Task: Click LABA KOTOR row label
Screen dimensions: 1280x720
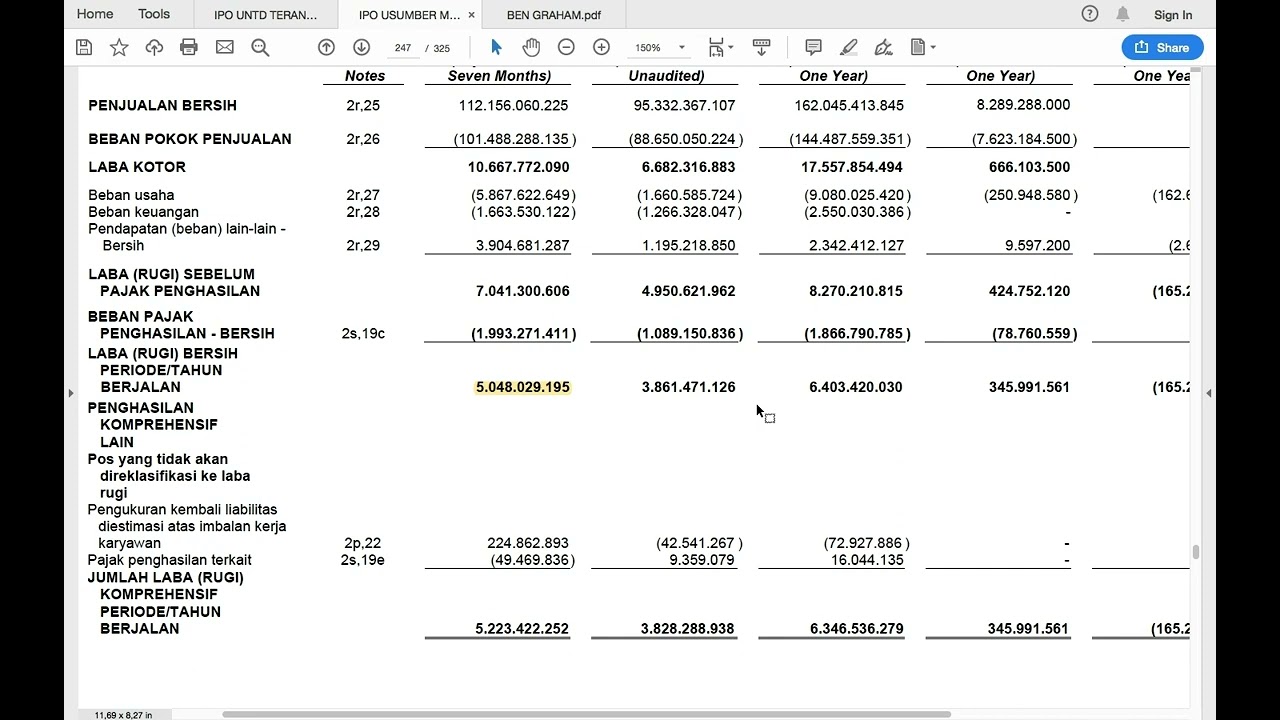Action: [137, 167]
